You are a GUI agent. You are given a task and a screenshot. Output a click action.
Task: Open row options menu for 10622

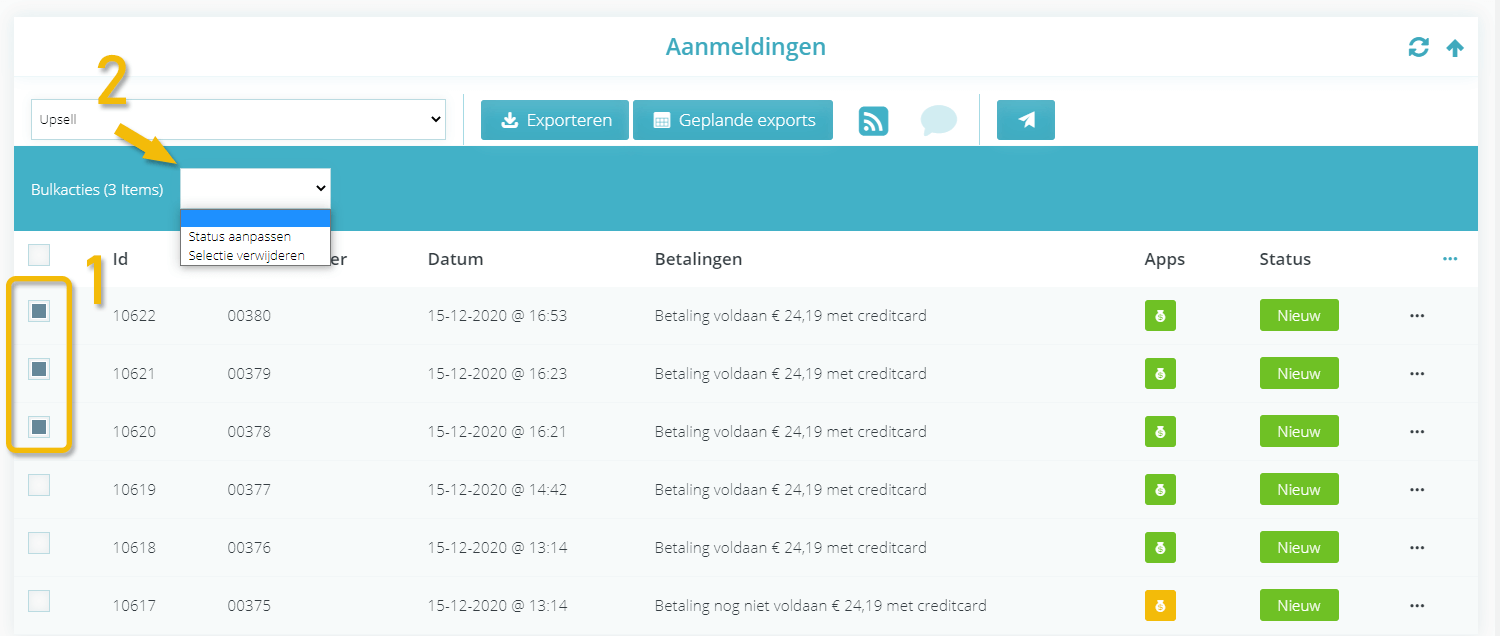click(1416, 316)
